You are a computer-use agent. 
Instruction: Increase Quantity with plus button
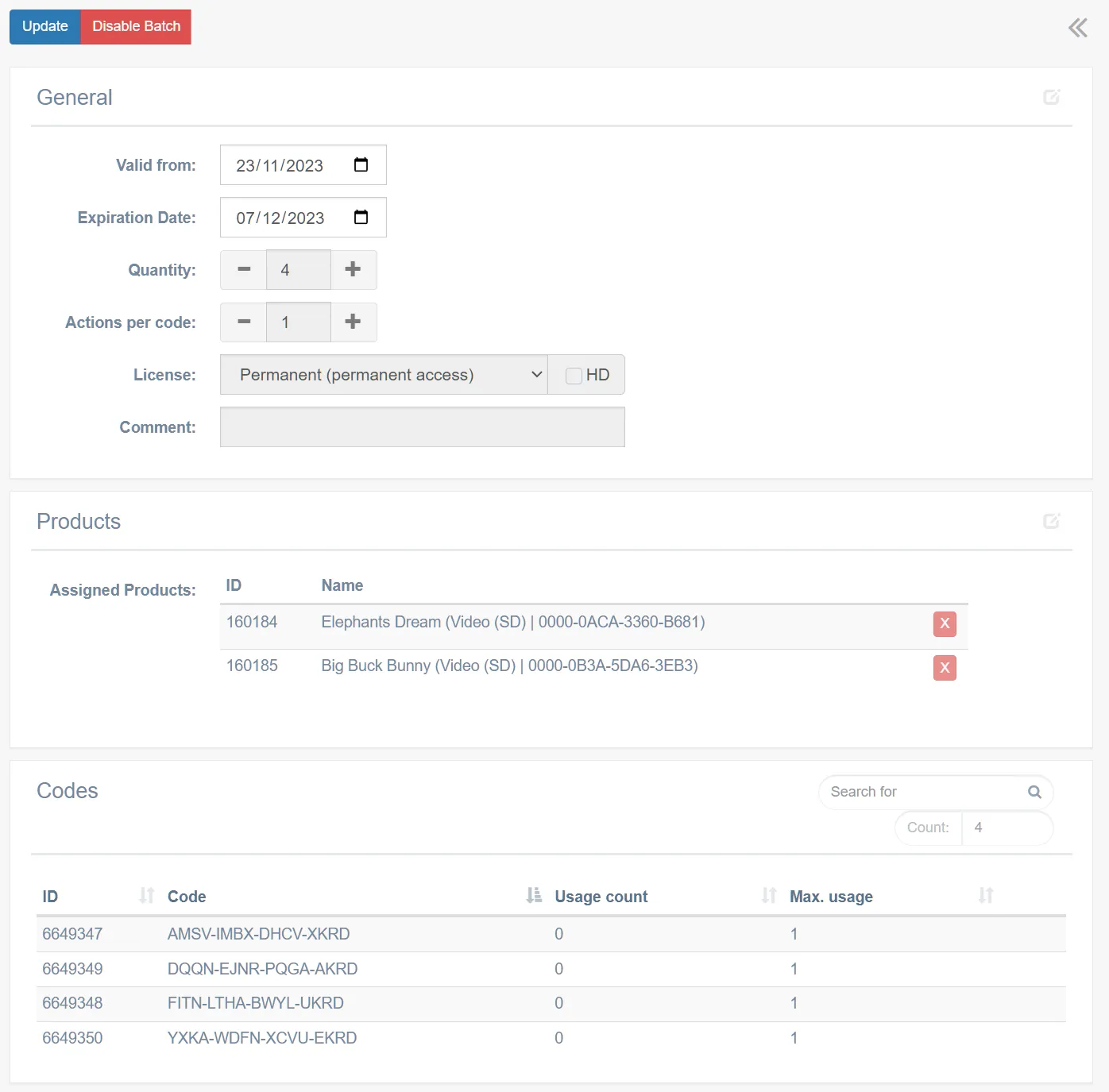353,270
